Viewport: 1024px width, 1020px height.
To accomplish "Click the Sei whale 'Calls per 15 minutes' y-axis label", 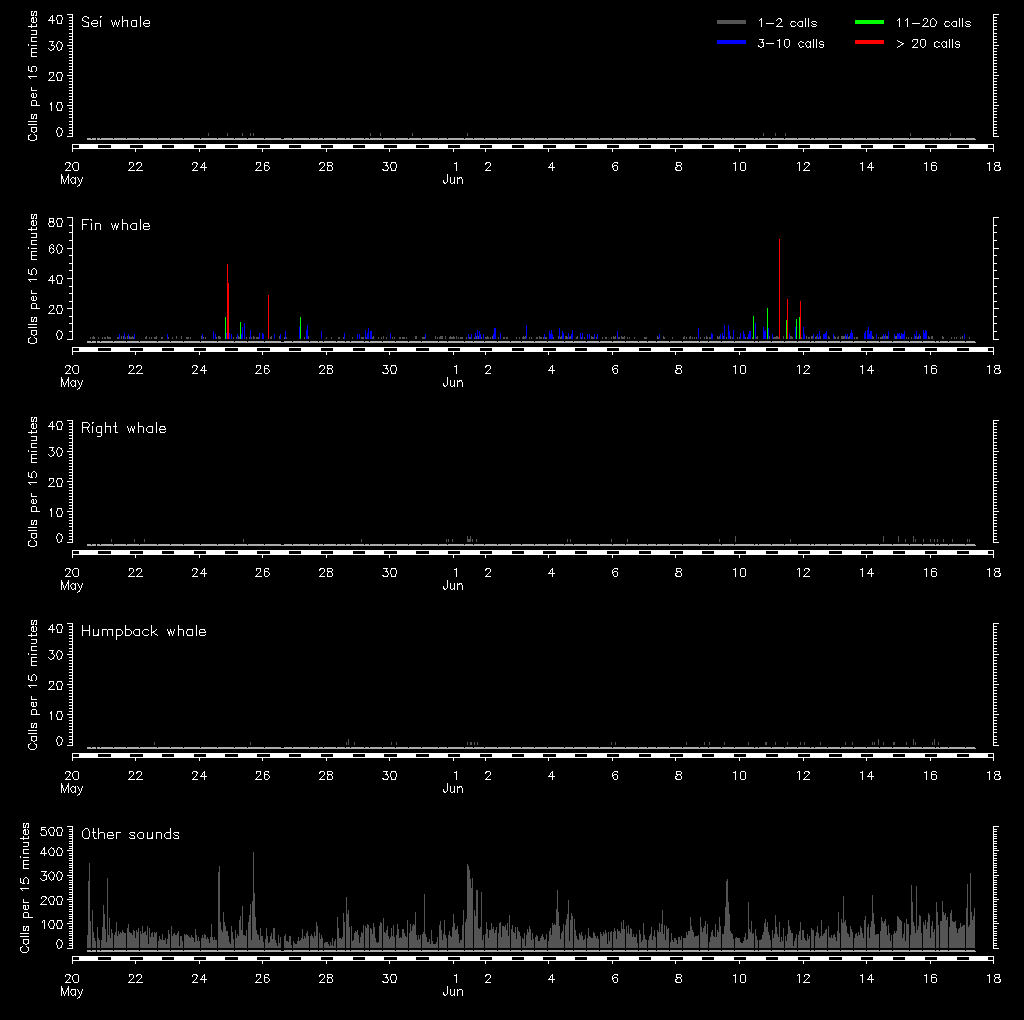I will (x=33, y=77).
